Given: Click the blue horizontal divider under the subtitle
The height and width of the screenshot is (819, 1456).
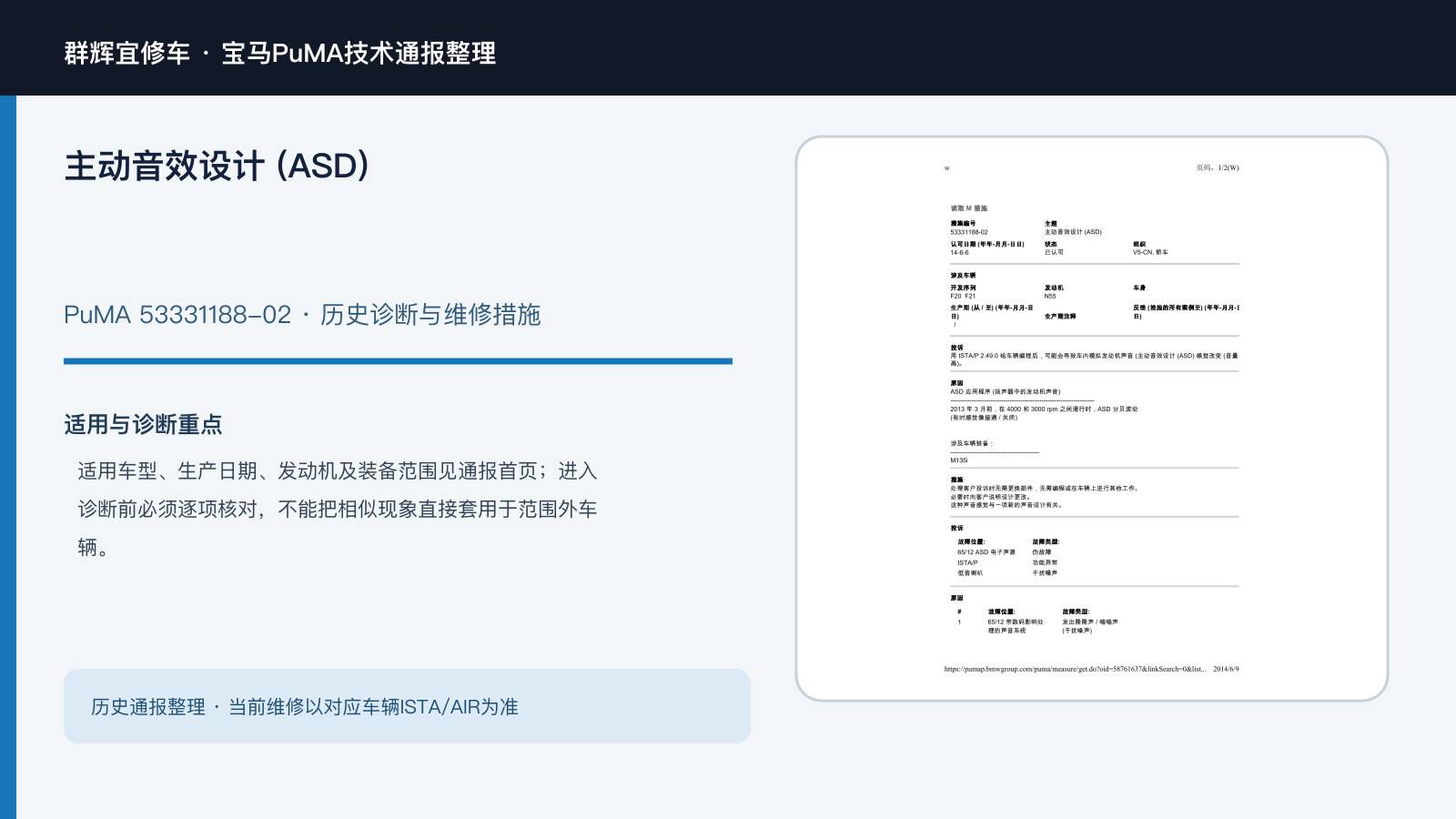Looking at the screenshot, I should click(398, 361).
